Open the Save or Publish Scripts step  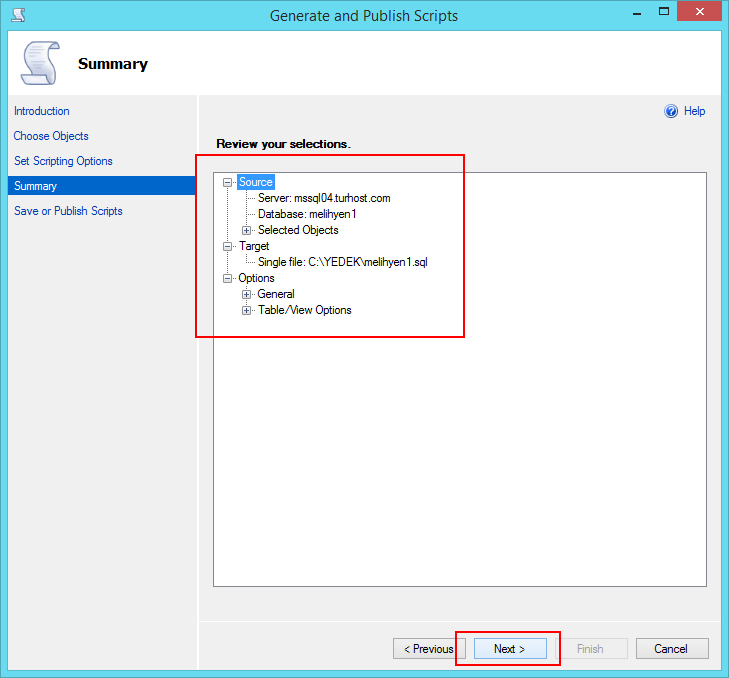(68, 211)
